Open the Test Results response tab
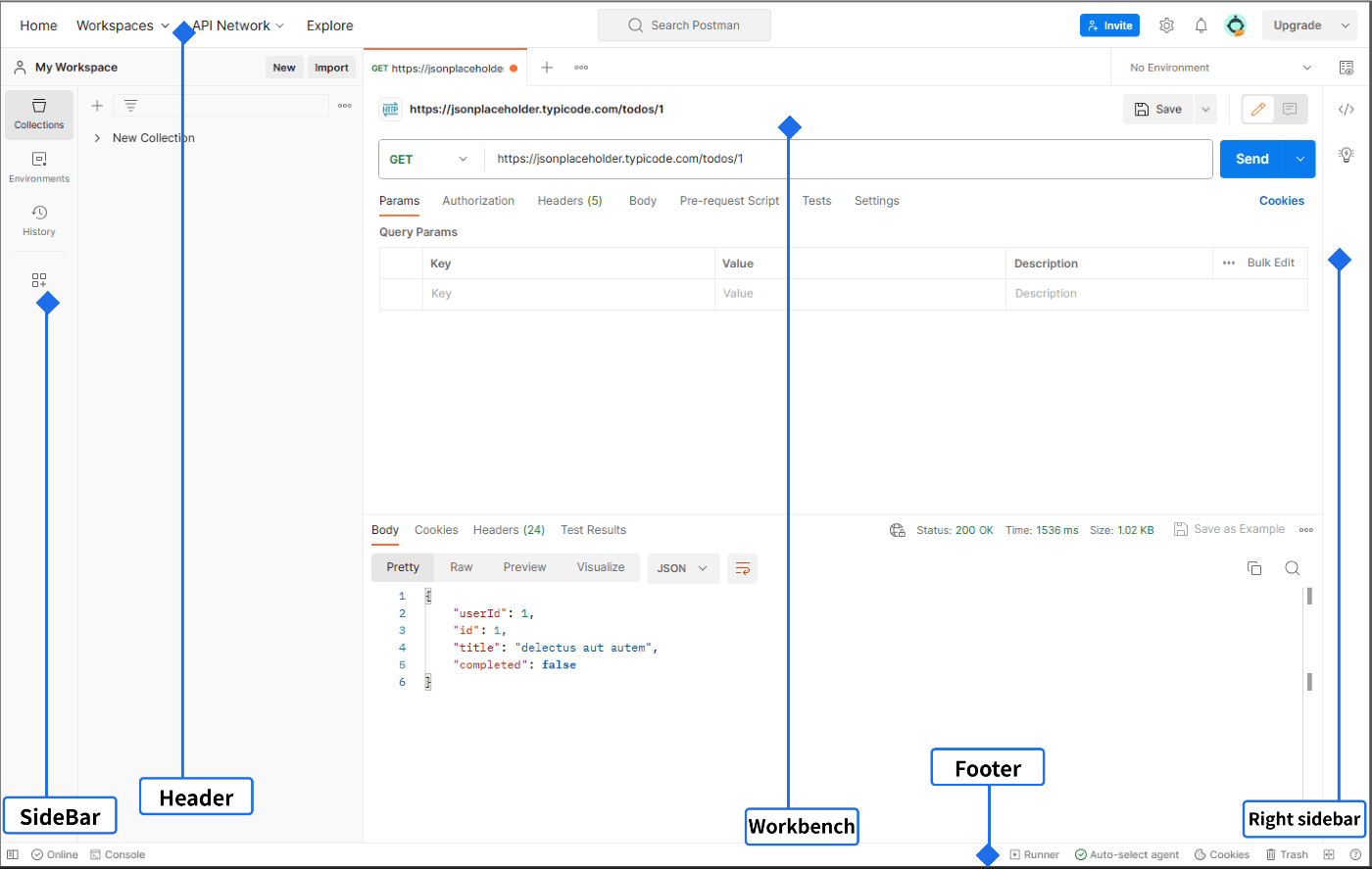This screenshot has height=869, width=1372. (593, 530)
